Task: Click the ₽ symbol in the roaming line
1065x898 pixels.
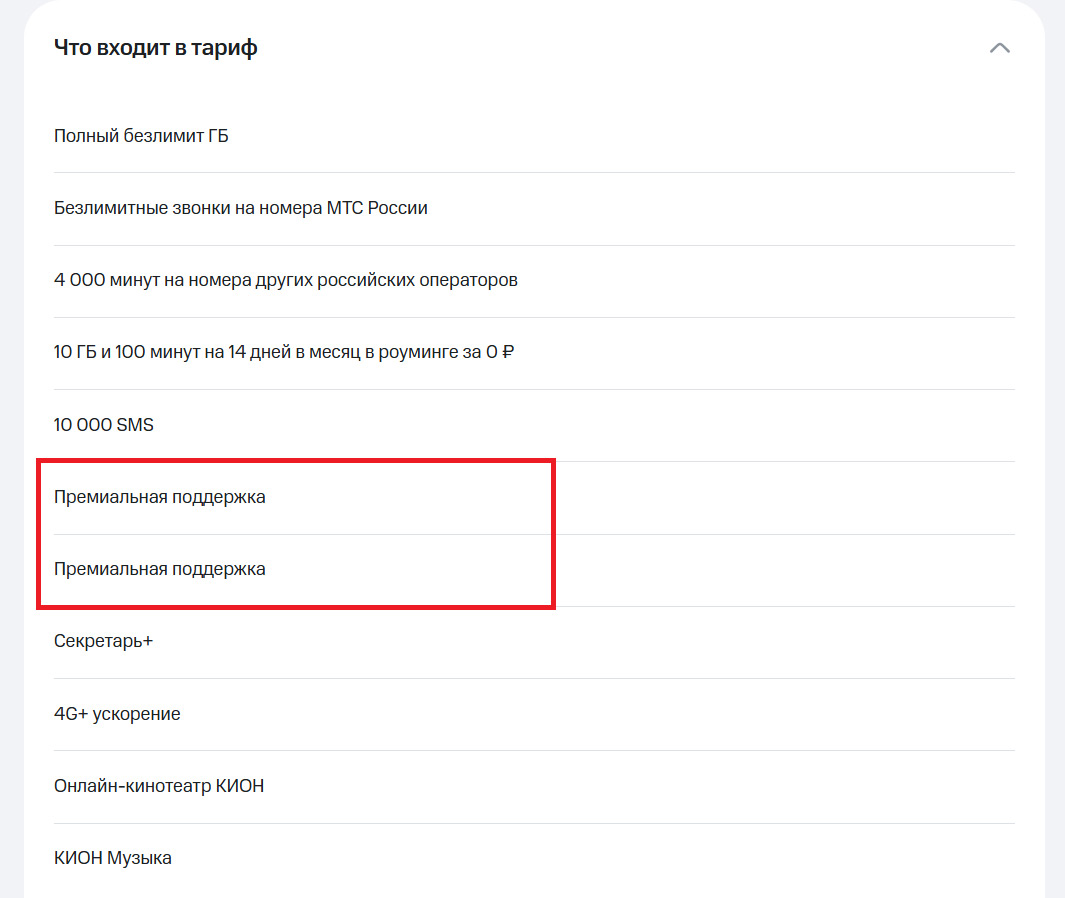Action: (507, 353)
